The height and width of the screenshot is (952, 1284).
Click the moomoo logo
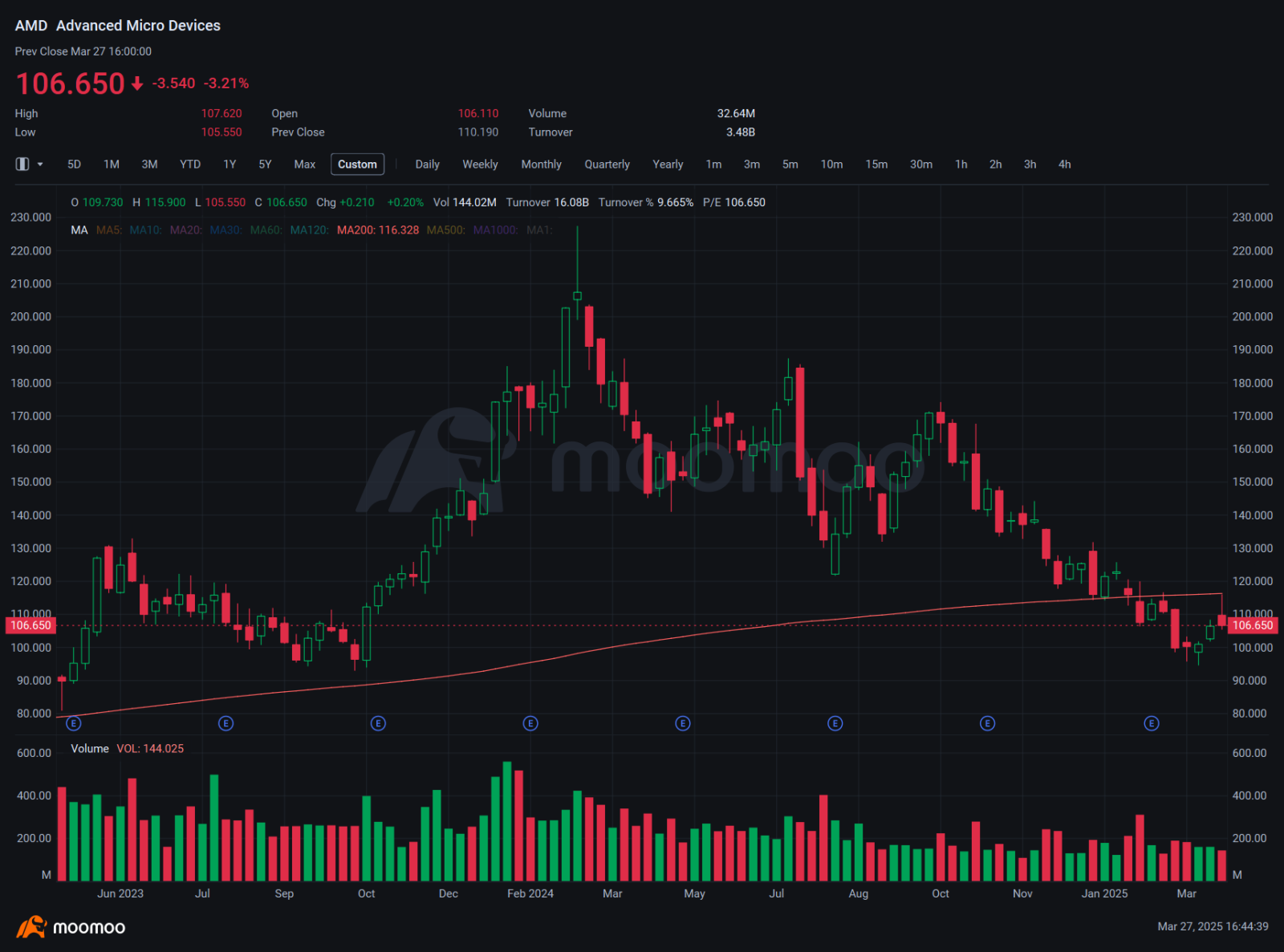click(71, 927)
